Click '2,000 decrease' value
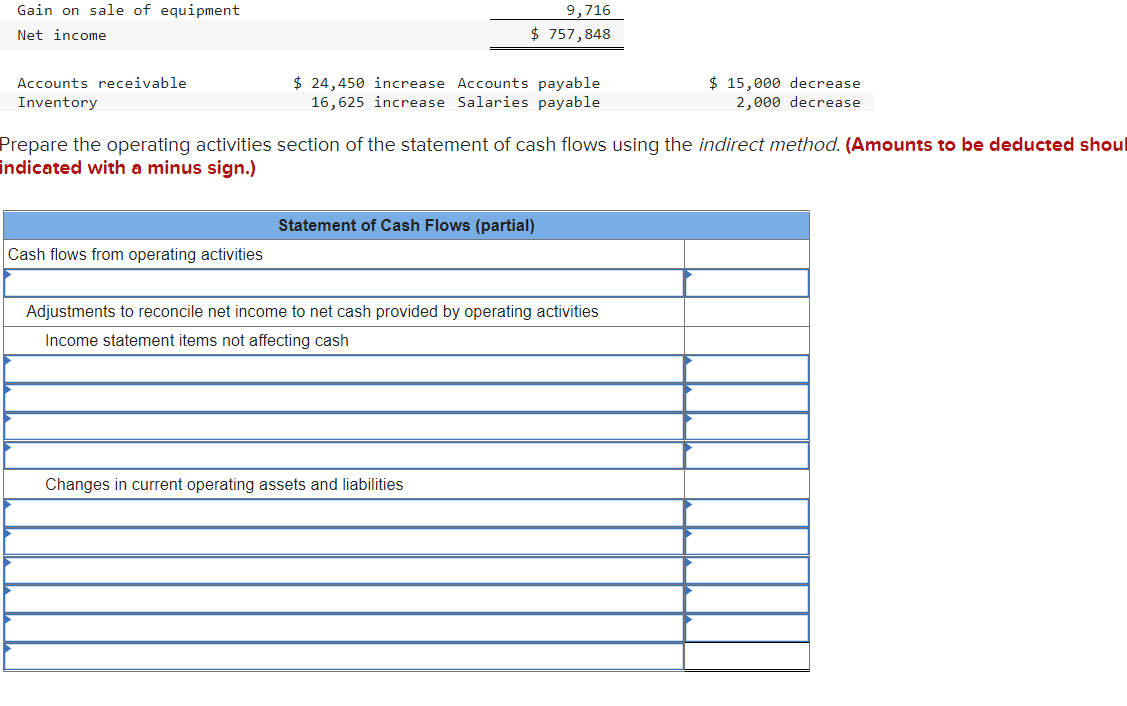The height and width of the screenshot is (706, 1127). [798, 102]
